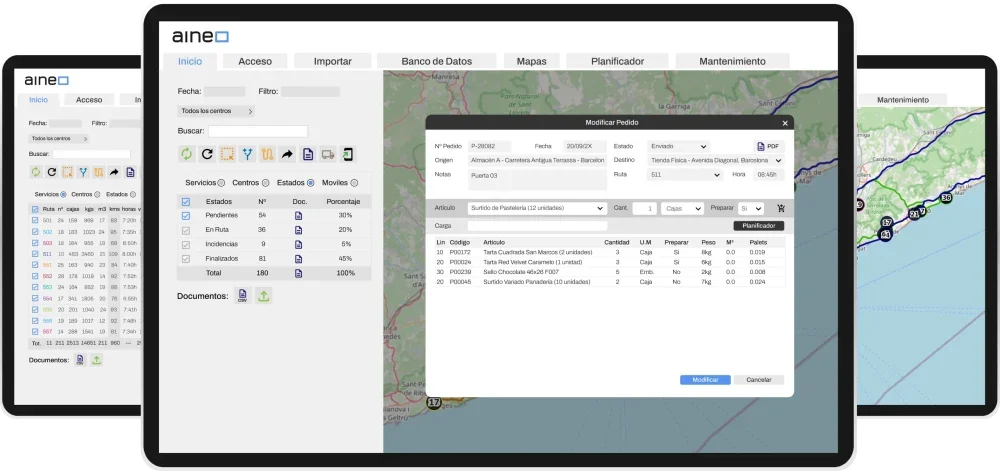The width and height of the screenshot is (1000, 471).
Task: Click the green sync arrows icon in center toolbar
Action: point(186,154)
